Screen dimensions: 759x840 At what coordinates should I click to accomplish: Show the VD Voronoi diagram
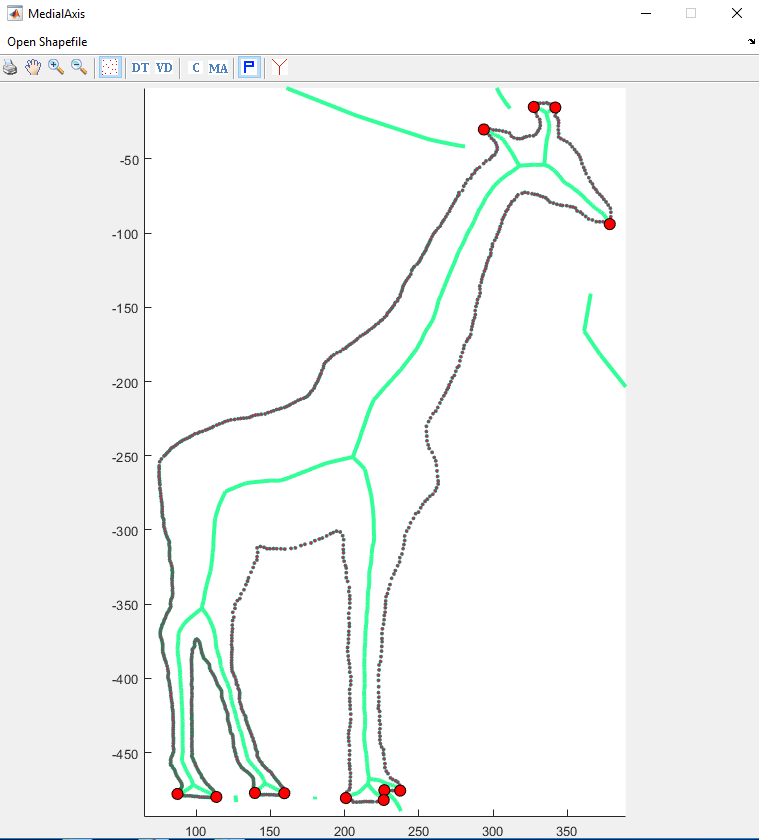pyautogui.click(x=164, y=68)
